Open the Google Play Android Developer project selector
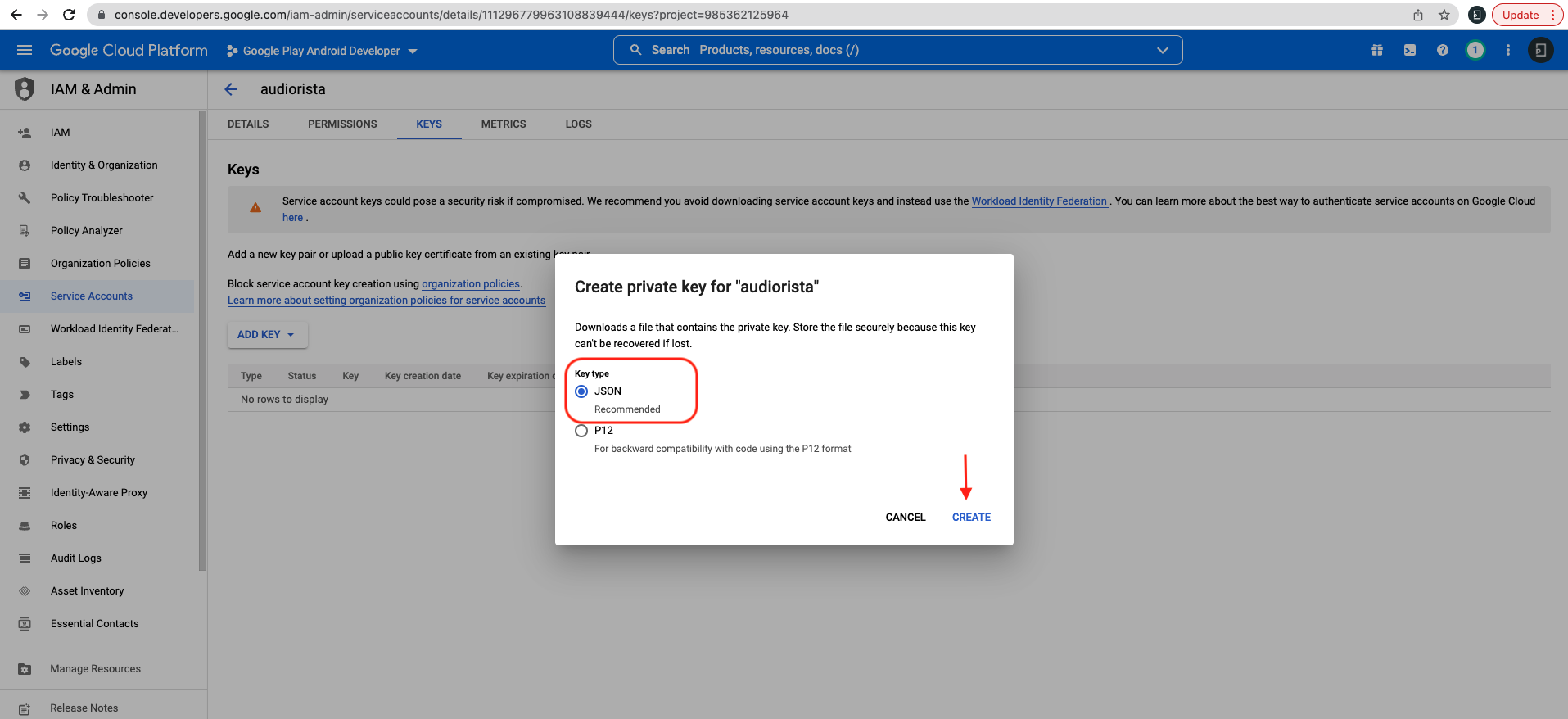Viewport: 1568px width, 719px height. click(x=322, y=51)
